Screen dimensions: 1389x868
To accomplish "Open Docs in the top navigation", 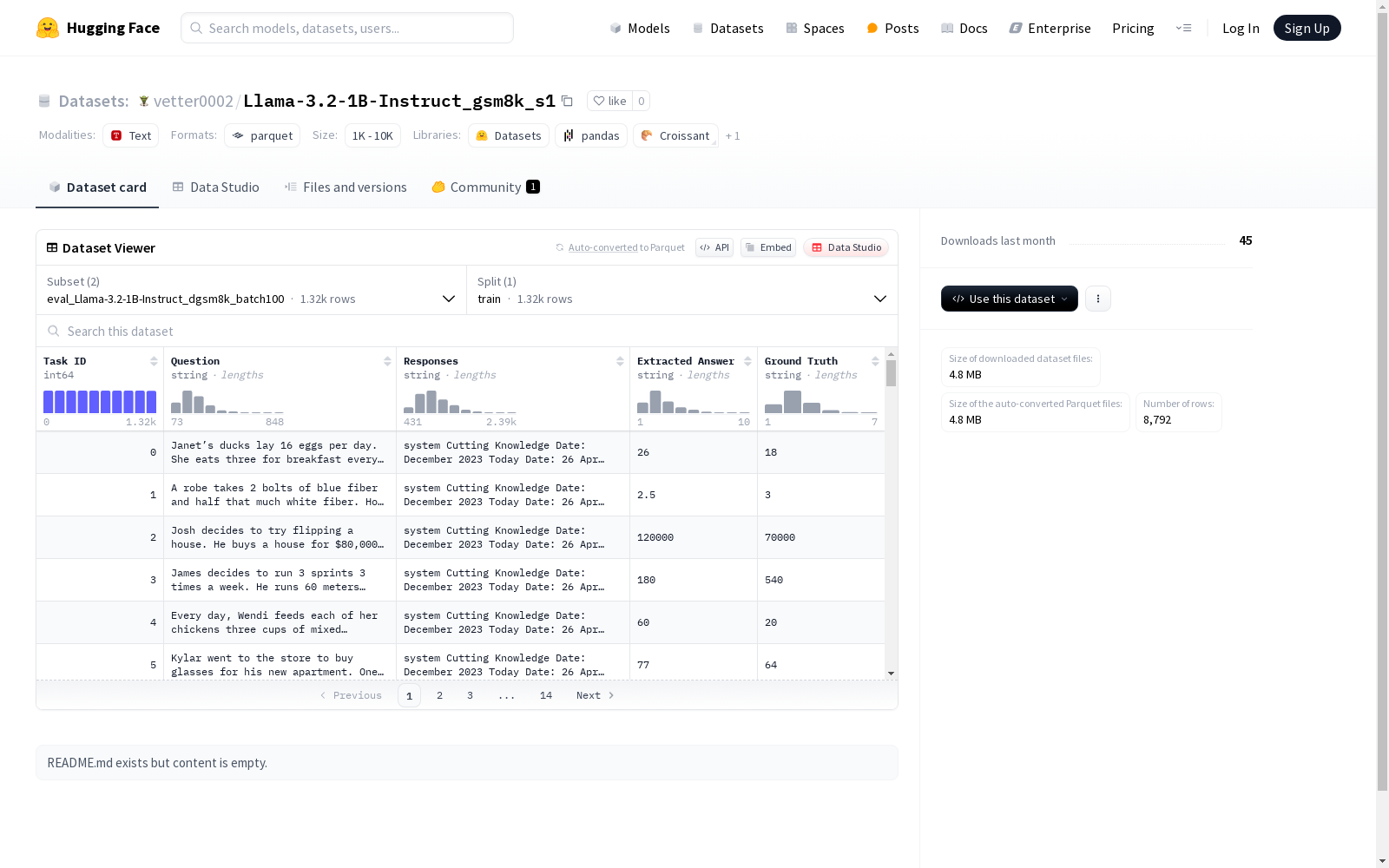I will 964,28.
